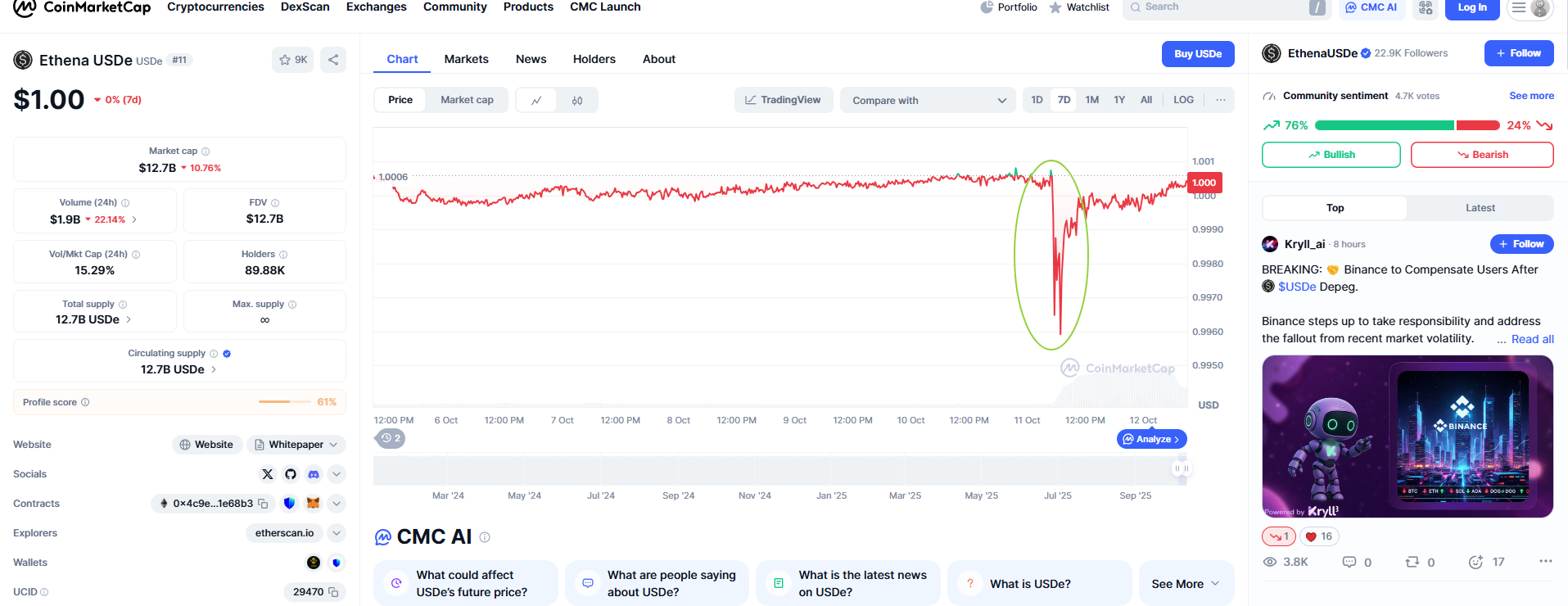1568x606 pixels.
Task: Click the first wallet icon in Wallets row
Action: (314, 563)
